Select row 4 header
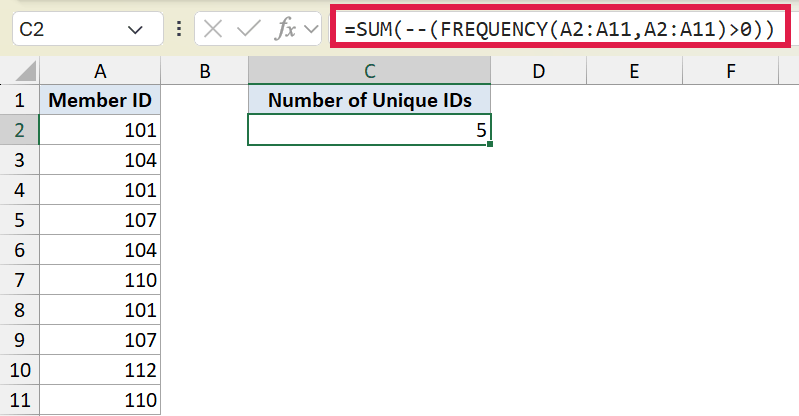The height and width of the screenshot is (416, 799). point(19,190)
